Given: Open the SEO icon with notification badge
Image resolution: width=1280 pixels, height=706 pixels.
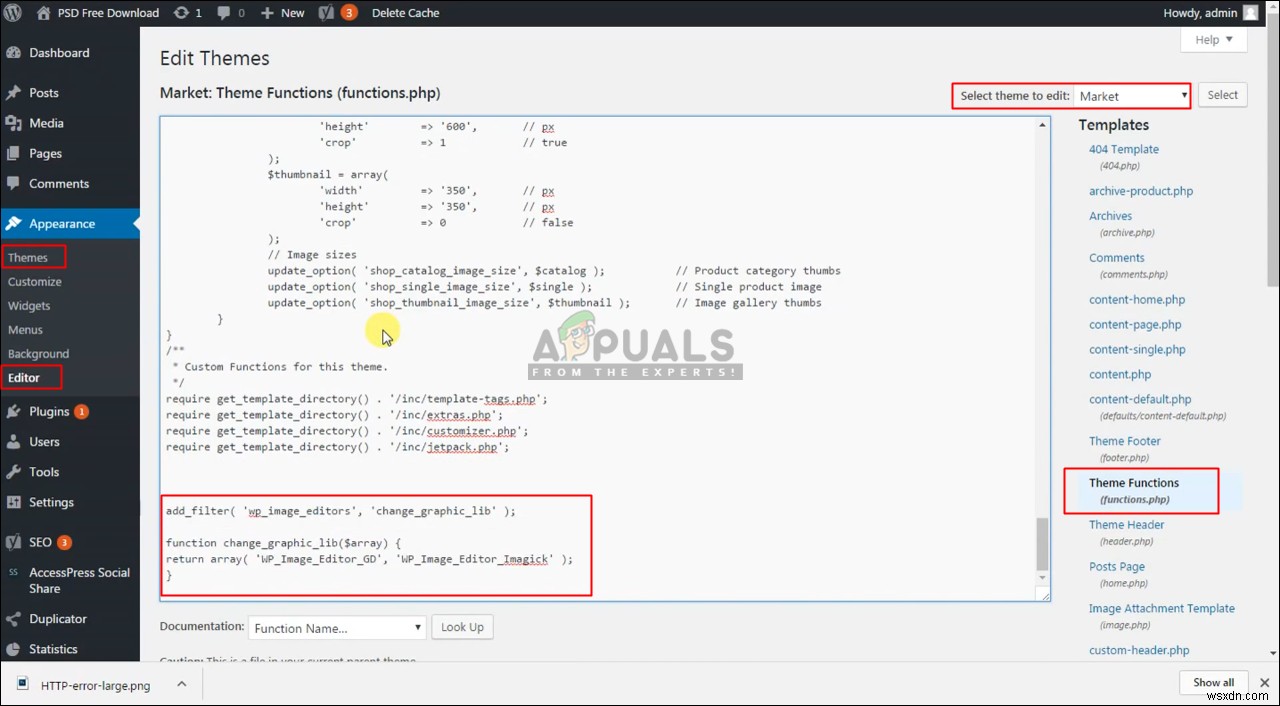Looking at the screenshot, I should point(14,542).
